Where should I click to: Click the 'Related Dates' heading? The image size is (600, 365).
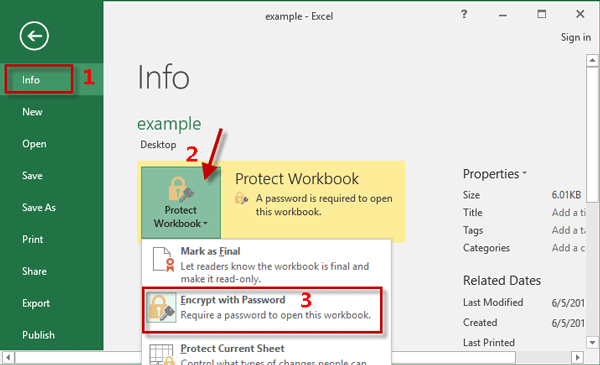[x=502, y=280]
